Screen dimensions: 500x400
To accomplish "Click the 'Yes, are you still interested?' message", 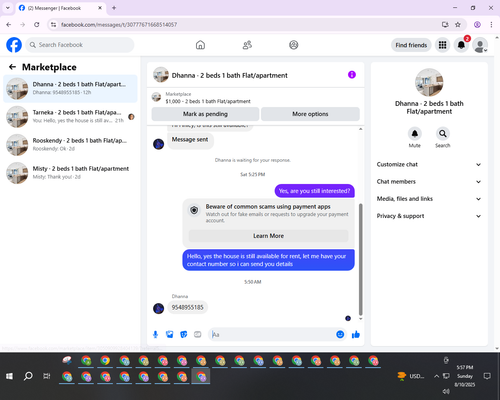I will (314, 191).
